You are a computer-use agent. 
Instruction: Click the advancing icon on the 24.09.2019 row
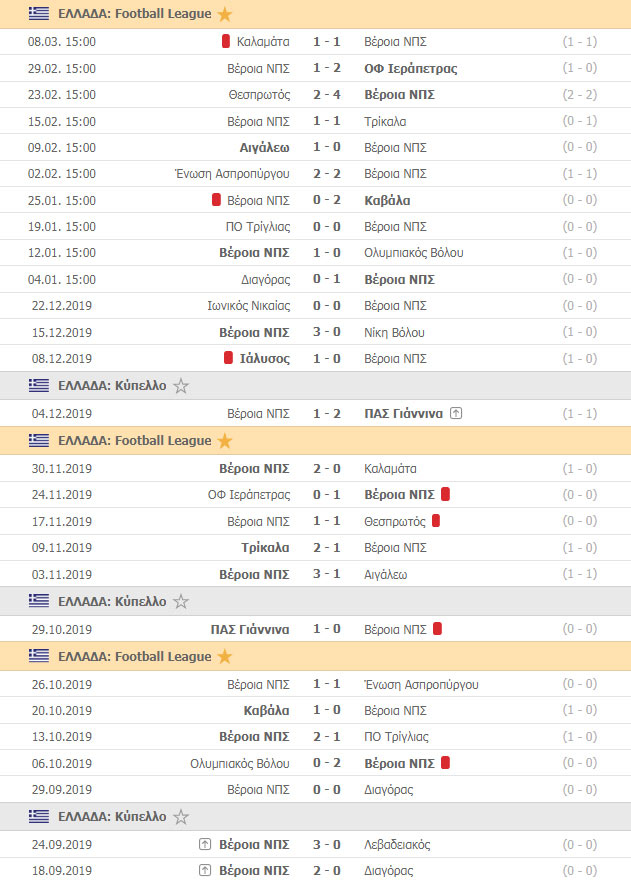pyautogui.click(x=205, y=844)
